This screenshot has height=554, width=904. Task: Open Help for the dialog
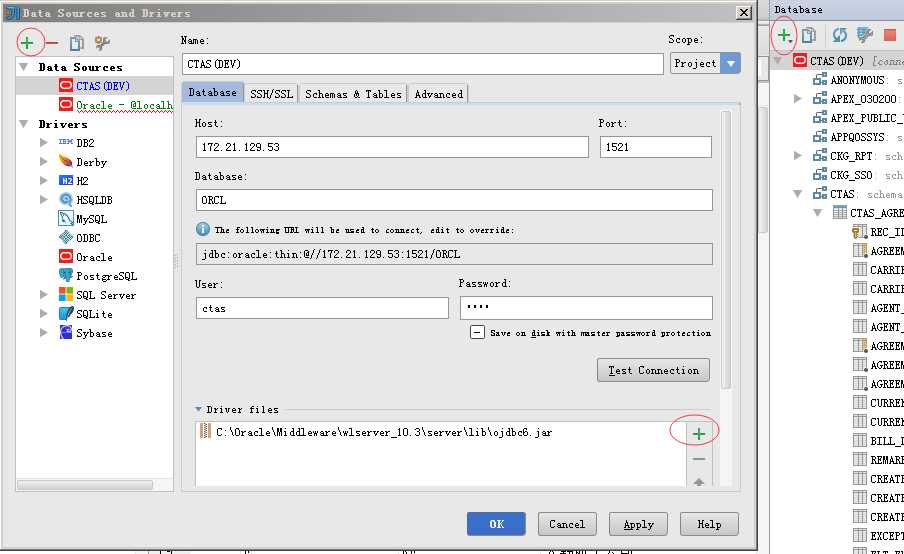(709, 524)
